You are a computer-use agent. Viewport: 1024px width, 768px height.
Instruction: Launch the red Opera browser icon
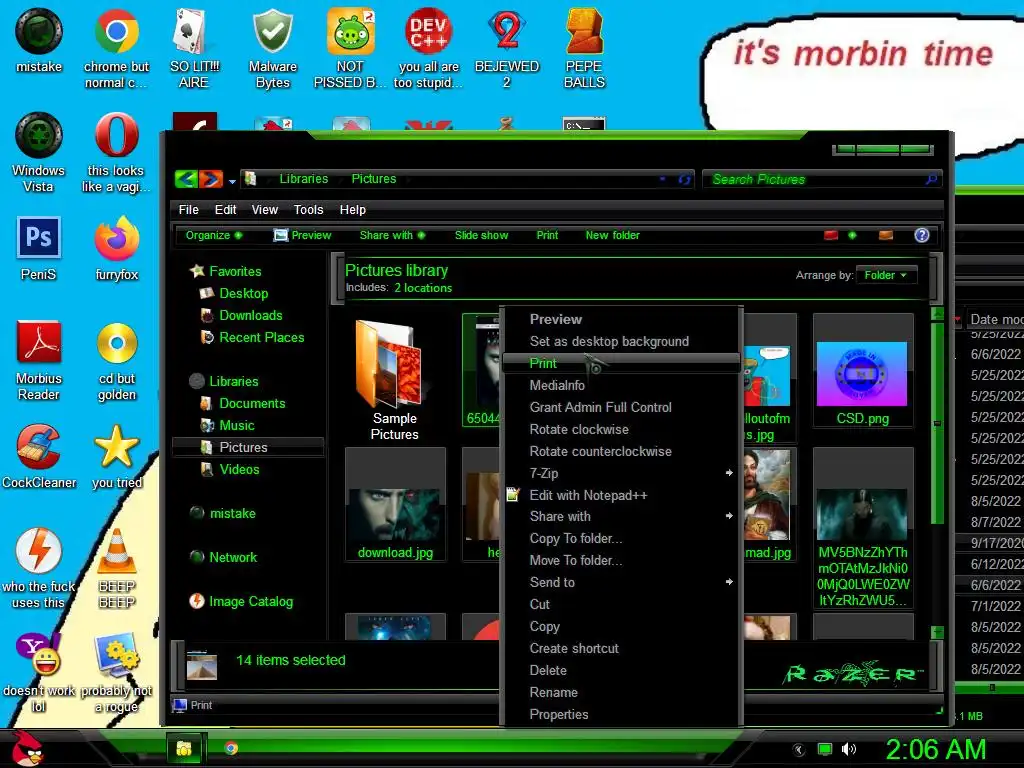click(116, 152)
